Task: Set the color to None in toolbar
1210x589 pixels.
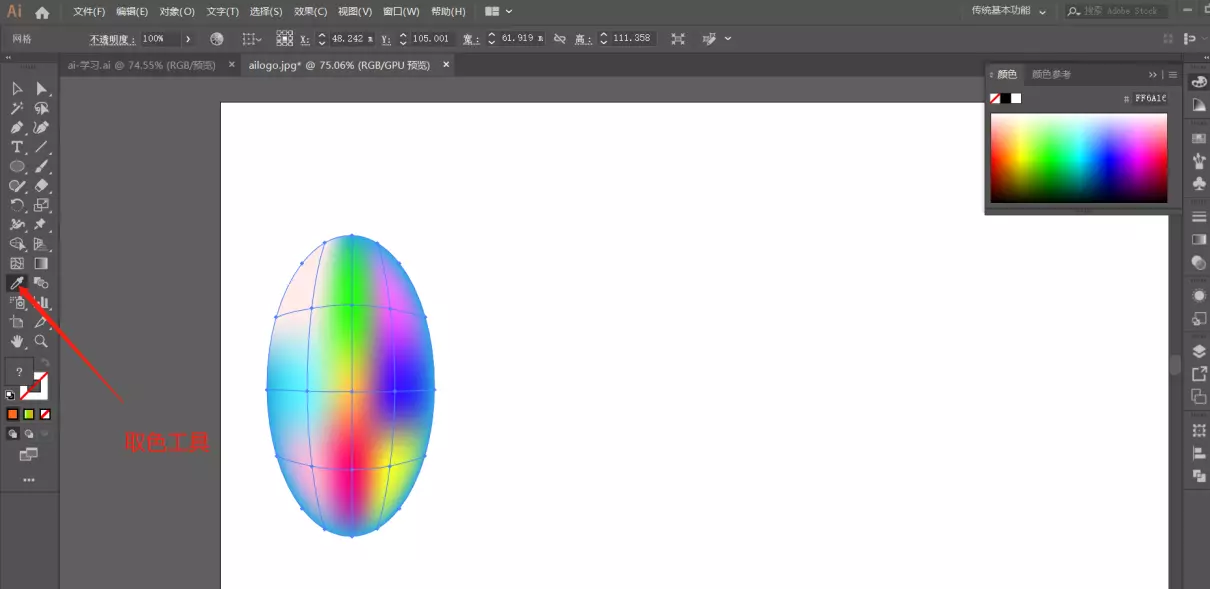Action: coord(45,414)
